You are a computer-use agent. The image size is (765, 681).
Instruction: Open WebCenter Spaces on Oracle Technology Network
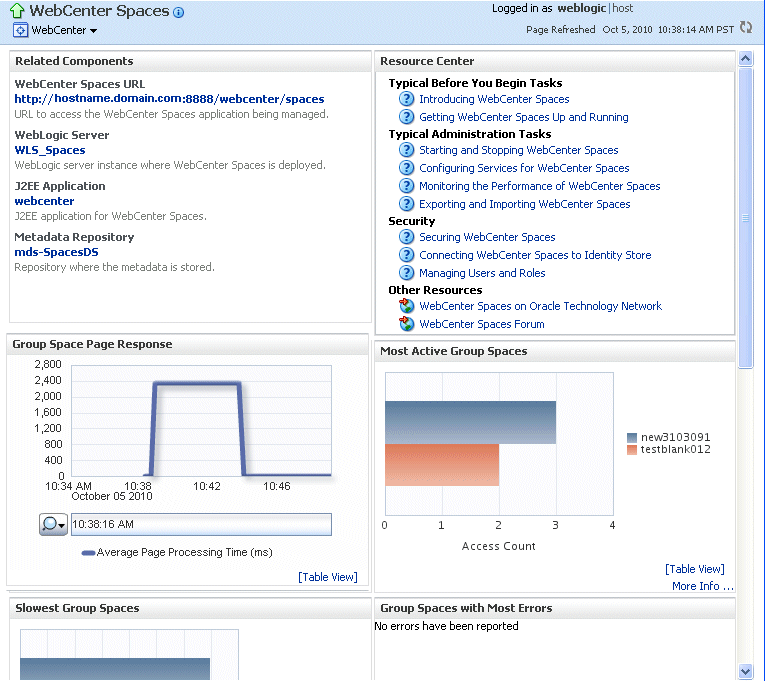(x=541, y=306)
